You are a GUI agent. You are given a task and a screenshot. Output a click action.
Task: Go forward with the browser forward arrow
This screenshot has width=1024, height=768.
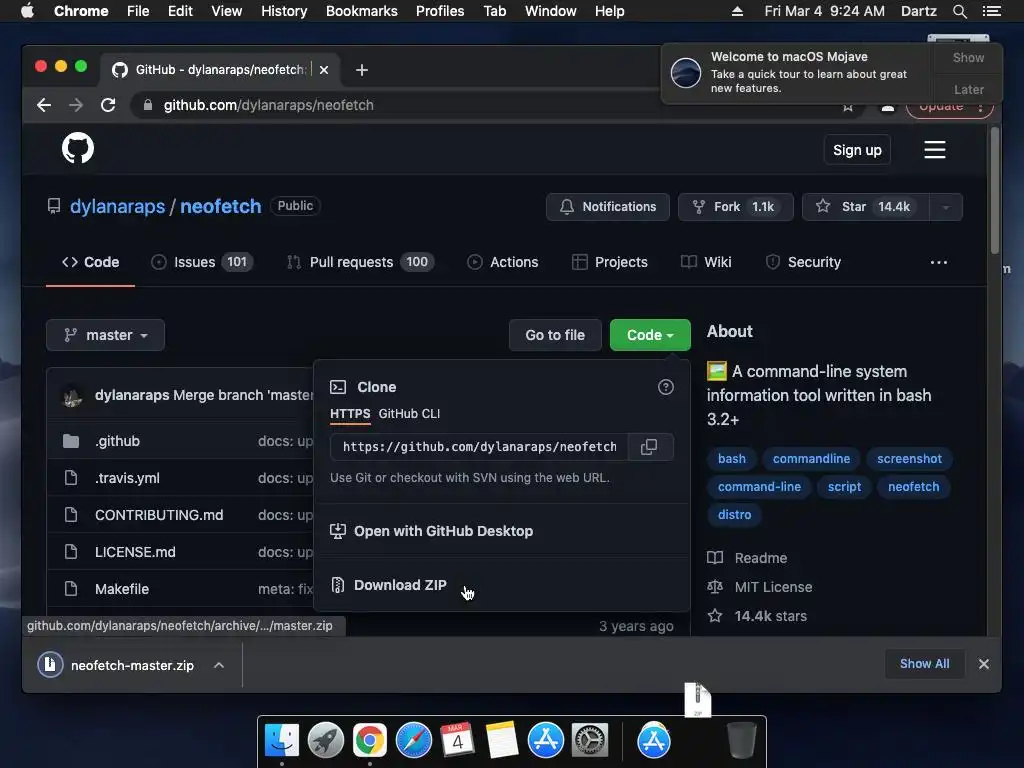pos(76,105)
